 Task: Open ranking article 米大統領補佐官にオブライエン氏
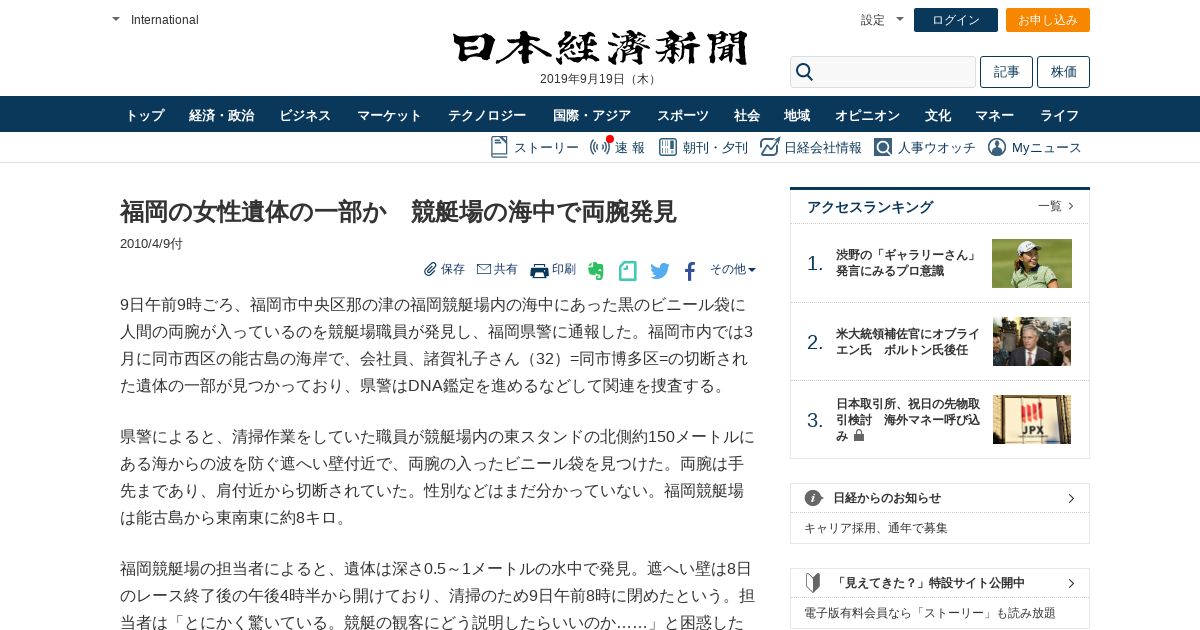click(908, 342)
